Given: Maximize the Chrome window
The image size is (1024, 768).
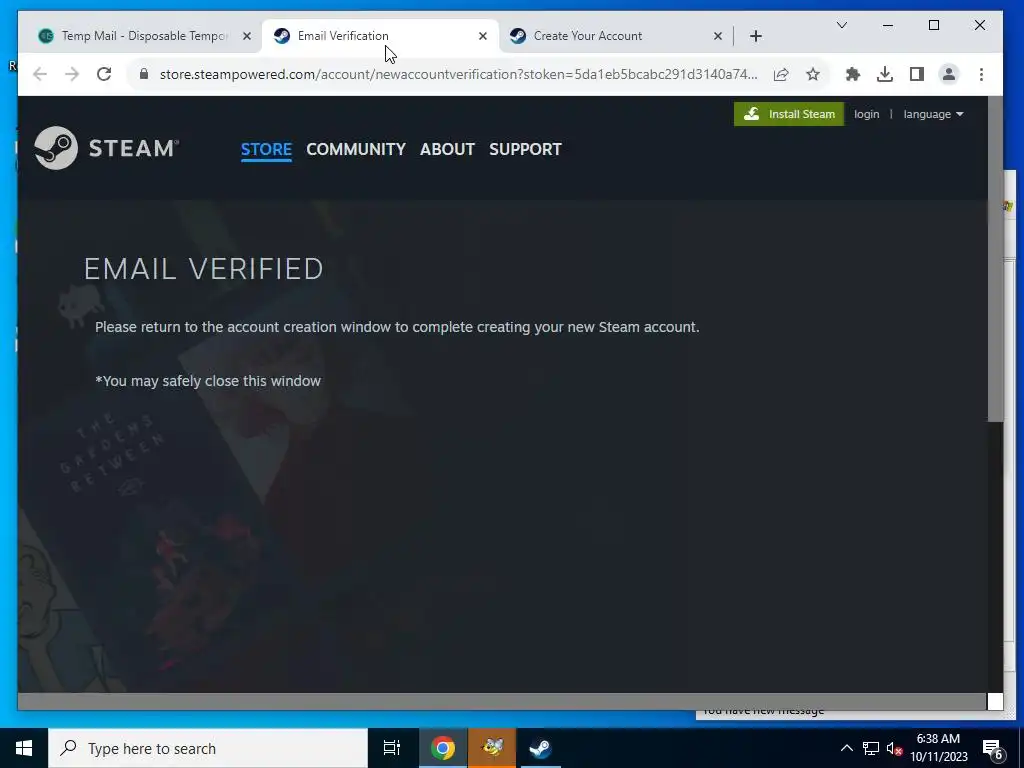Looking at the screenshot, I should [x=934, y=25].
